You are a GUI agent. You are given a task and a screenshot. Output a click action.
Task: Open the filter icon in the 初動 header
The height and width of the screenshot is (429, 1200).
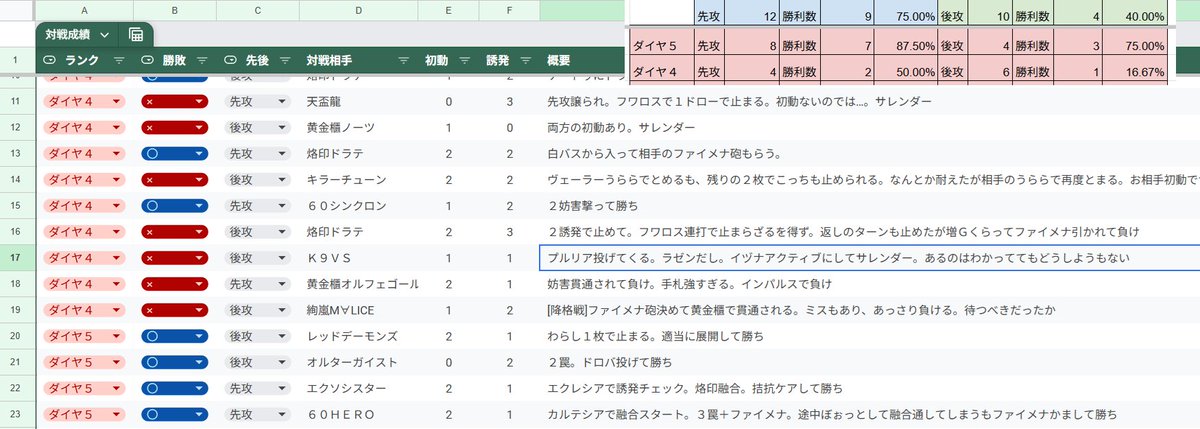(x=464, y=61)
